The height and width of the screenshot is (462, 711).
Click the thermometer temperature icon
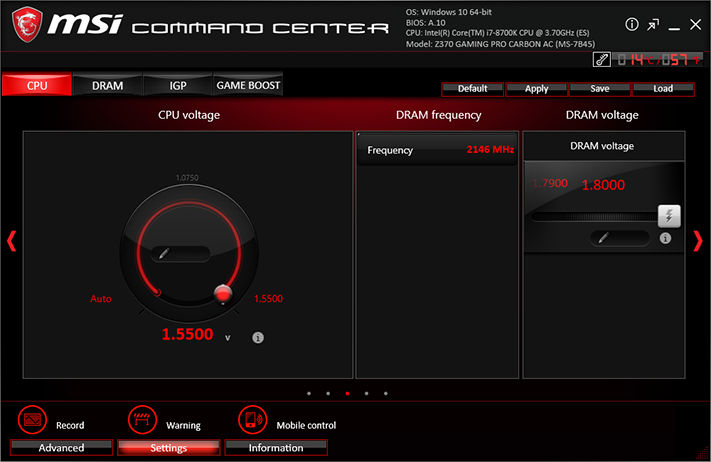(602, 59)
